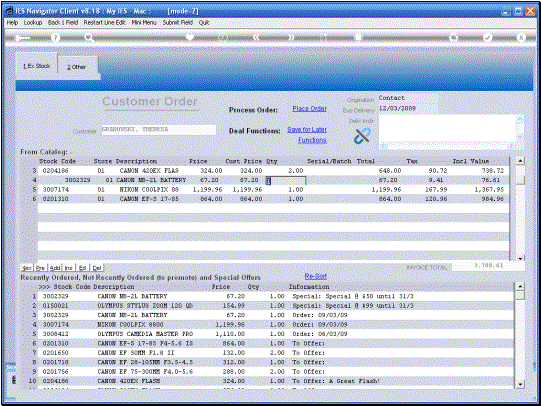Image resolution: width=541 pixels, height=406 pixels.
Task: Click the Re-Sort link
Action: point(315,276)
